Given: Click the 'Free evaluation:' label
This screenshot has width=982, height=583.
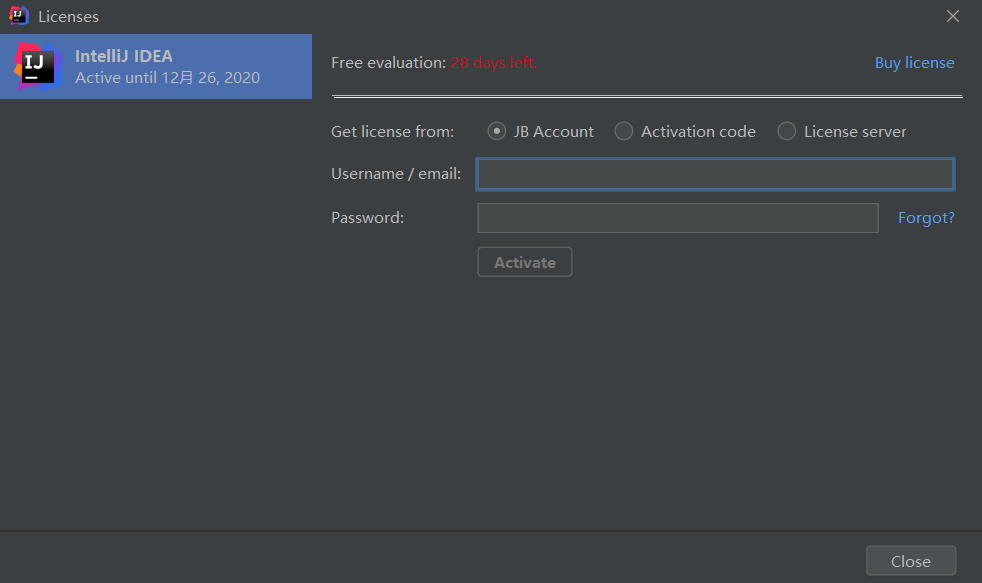Looking at the screenshot, I should coord(388,63).
